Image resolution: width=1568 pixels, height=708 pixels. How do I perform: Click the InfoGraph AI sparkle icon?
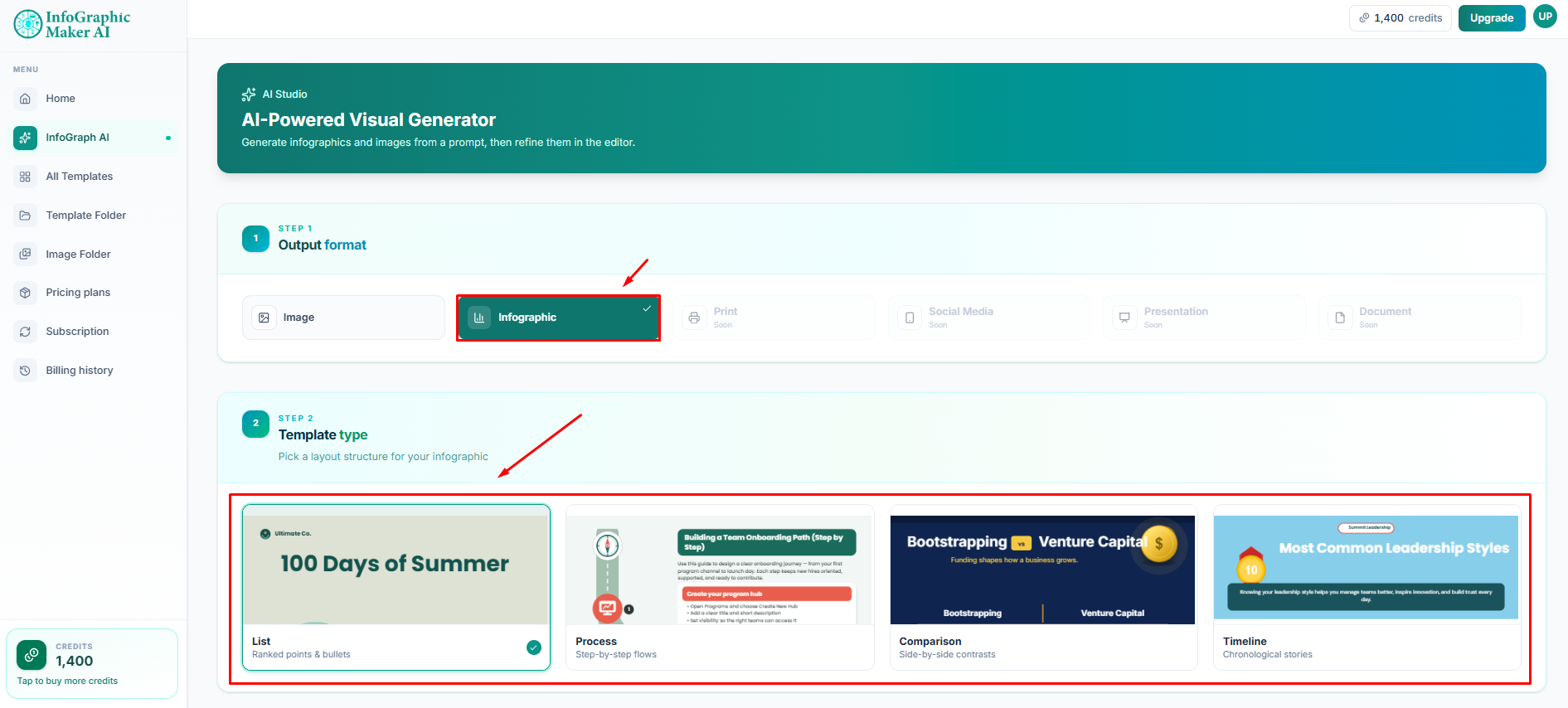tap(26, 138)
